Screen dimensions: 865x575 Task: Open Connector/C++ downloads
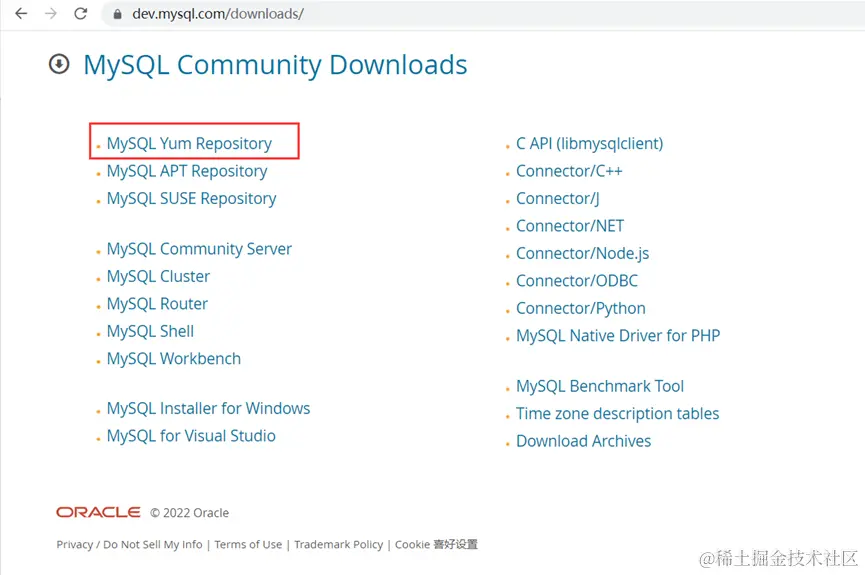pyautogui.click(x=569, y=171)
